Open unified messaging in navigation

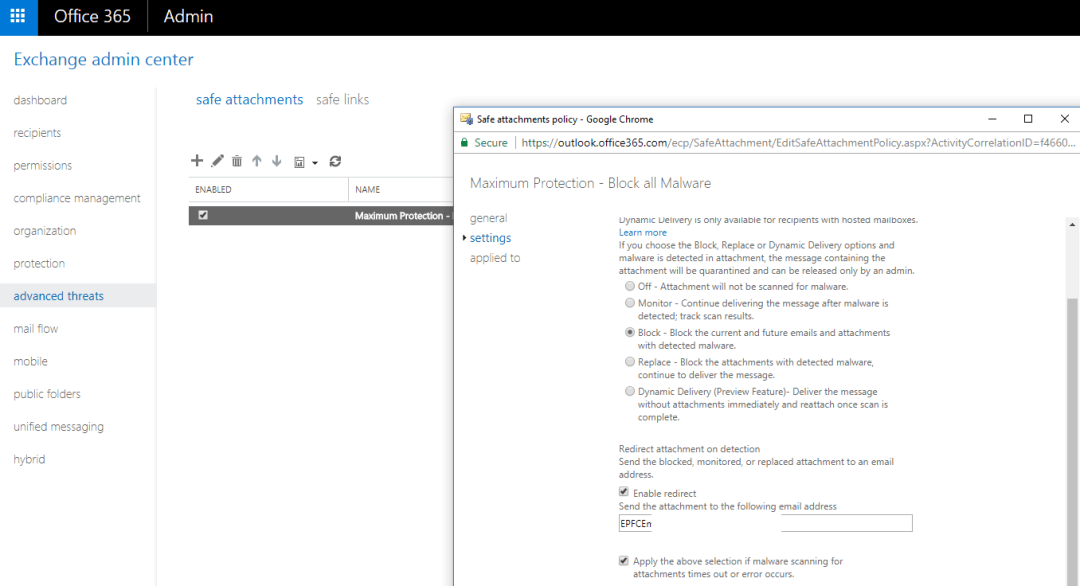point(59,426)
